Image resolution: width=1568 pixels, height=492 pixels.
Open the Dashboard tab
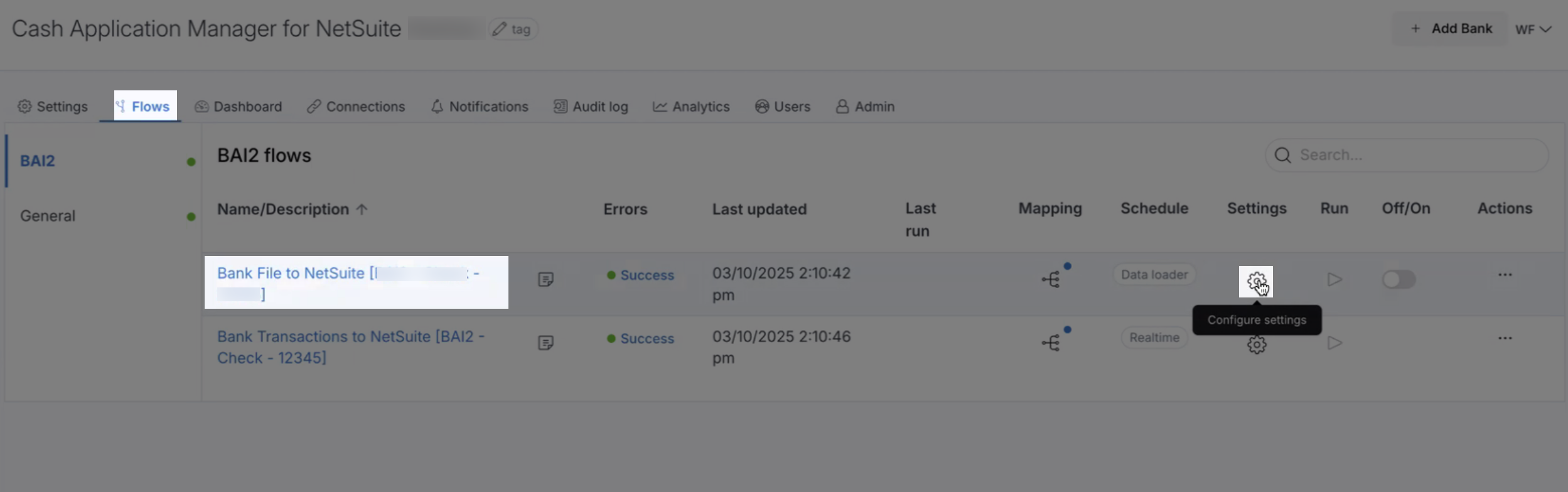(239, 107)
